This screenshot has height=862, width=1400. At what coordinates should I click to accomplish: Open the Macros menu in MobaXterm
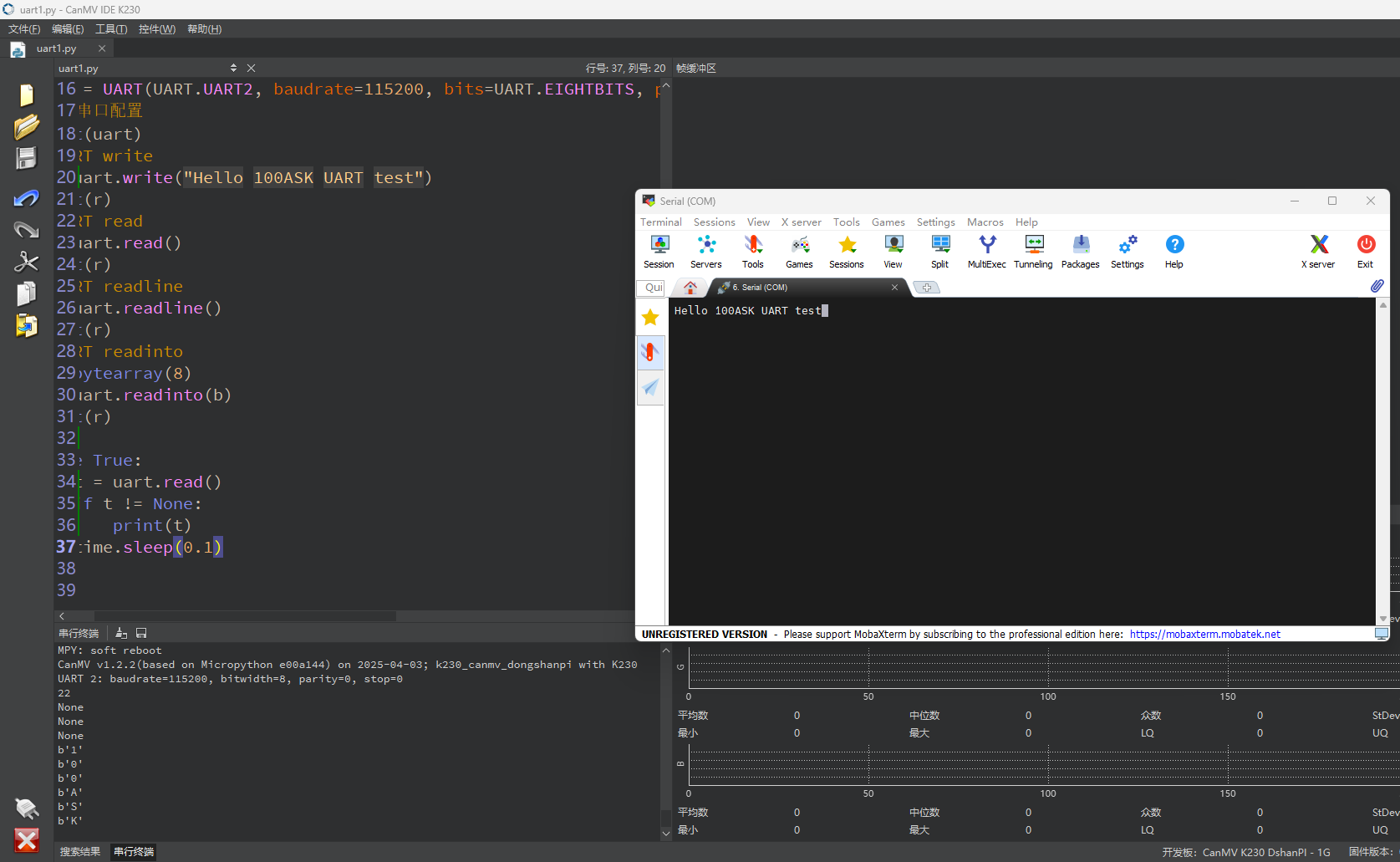[985, 222]
